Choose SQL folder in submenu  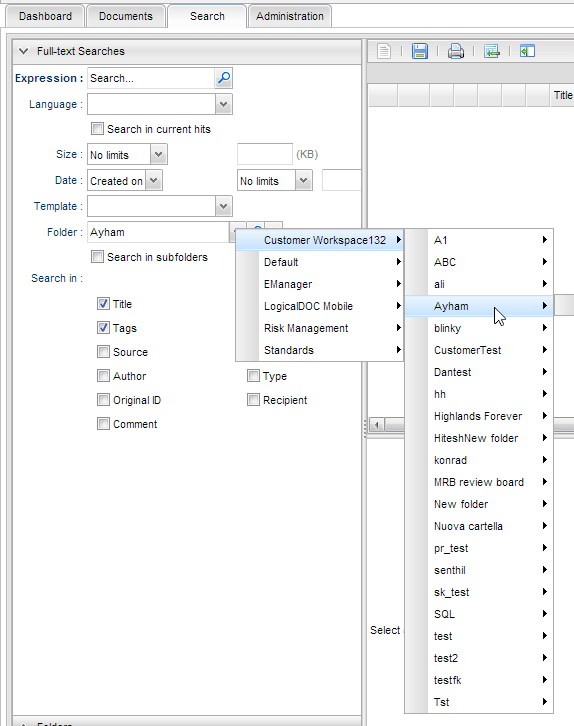479,614
